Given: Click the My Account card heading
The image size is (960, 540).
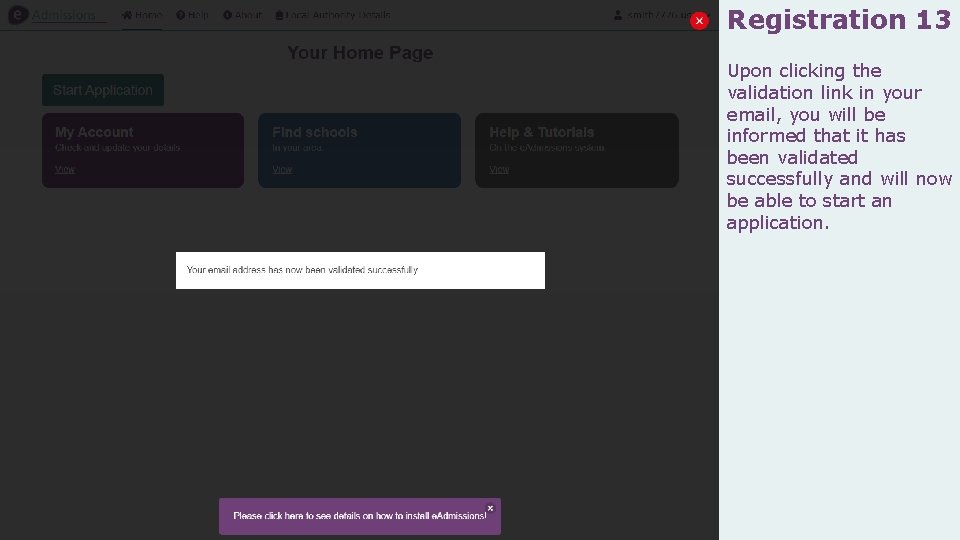Looking at the screenshot, I should pos(94,132).
